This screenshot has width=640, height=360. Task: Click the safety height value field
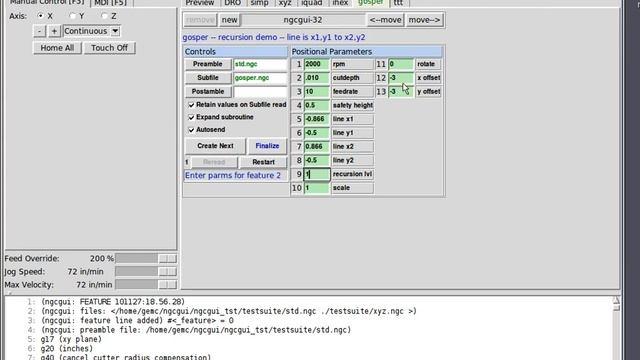click(317, 105)
